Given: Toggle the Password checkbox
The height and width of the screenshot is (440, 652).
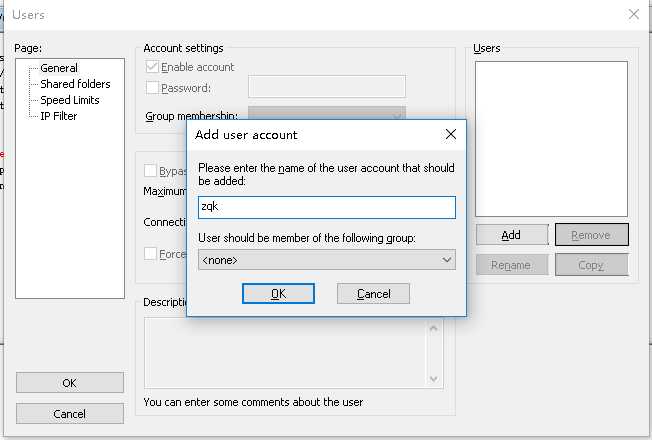Looking at the screenshot, I should pos(152,88).
